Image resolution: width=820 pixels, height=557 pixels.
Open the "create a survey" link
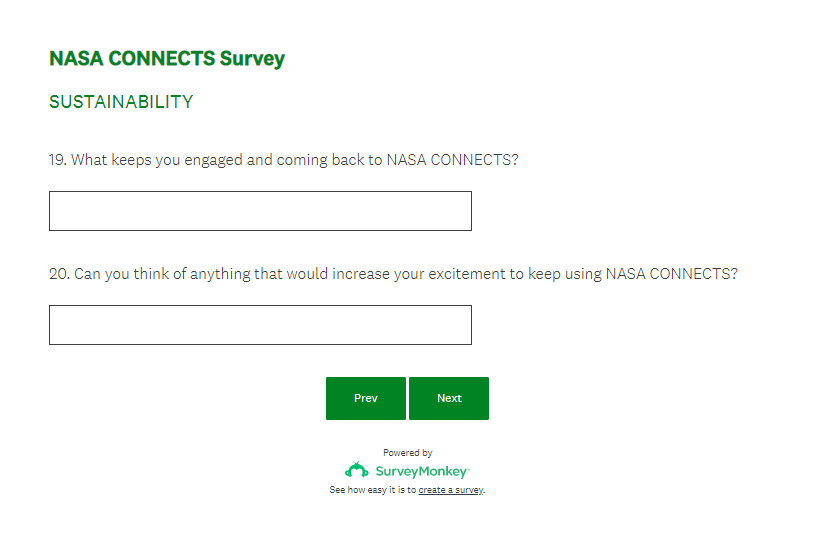tap(451, 490)
